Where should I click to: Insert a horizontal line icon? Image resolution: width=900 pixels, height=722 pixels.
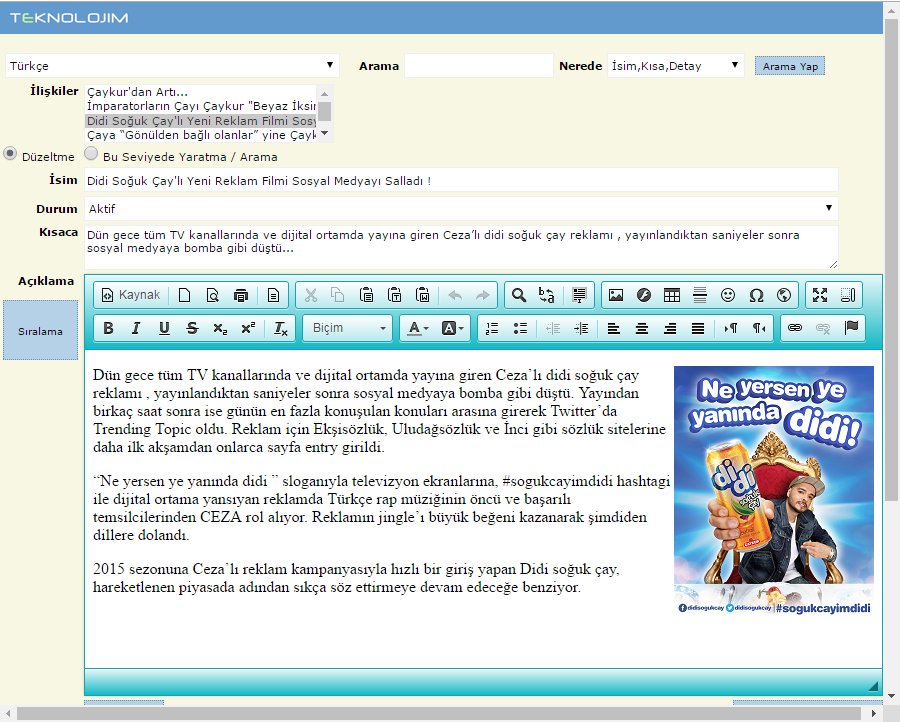(700, 295)
